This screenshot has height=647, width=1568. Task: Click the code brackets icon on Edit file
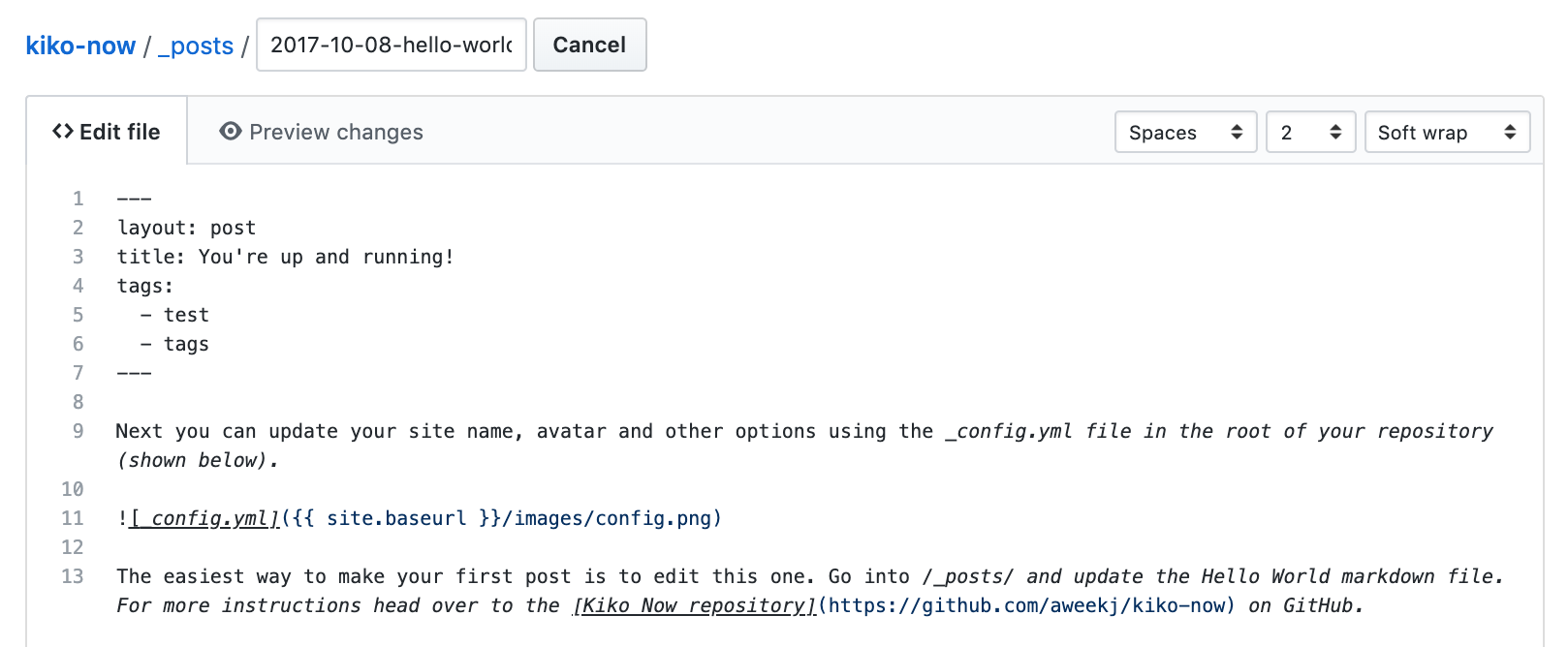click(x=63, y=132)
